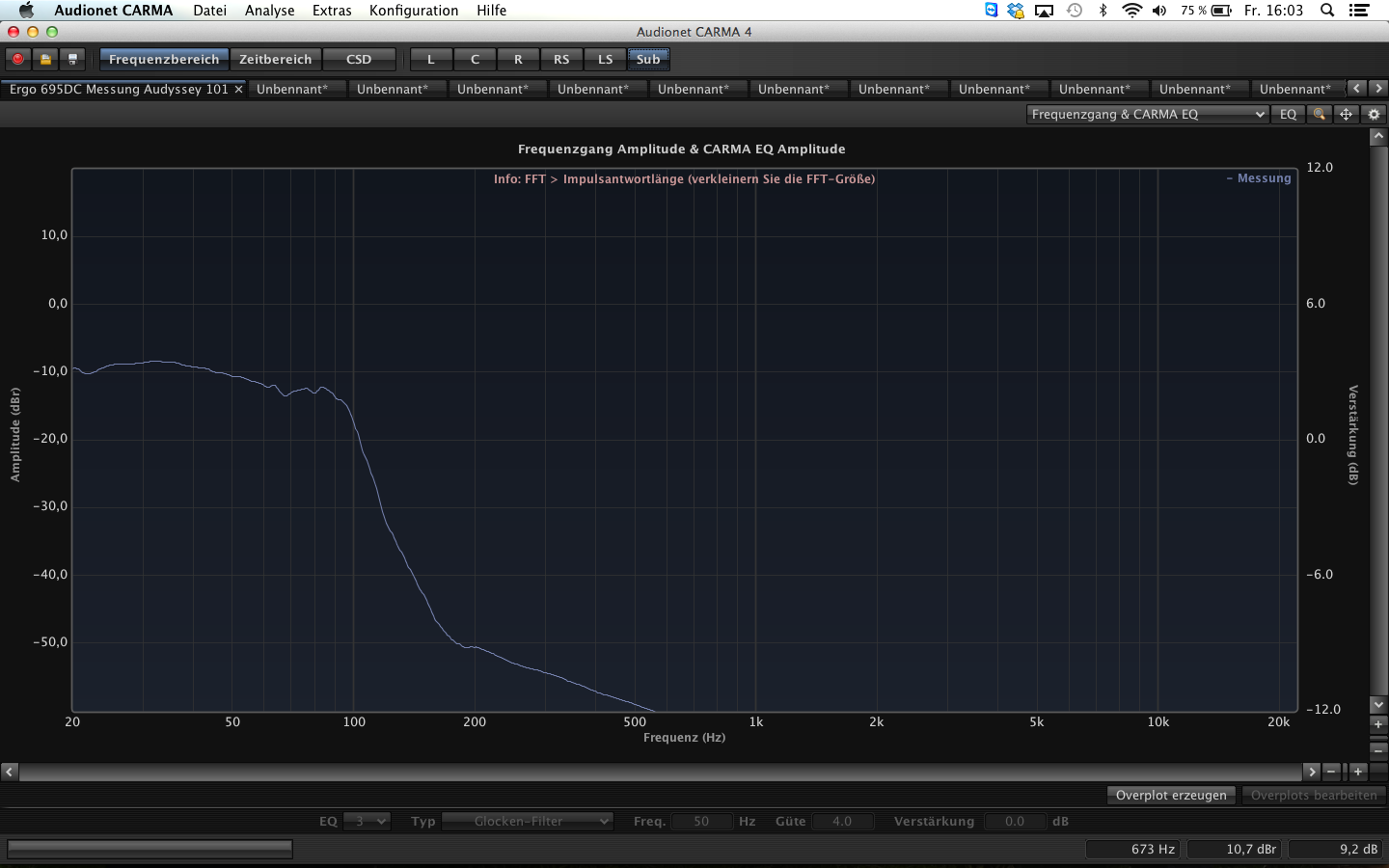Select the pan move-arrows tool icon
This screenshot has height=868, width=1389.
tap(1346, 114)
